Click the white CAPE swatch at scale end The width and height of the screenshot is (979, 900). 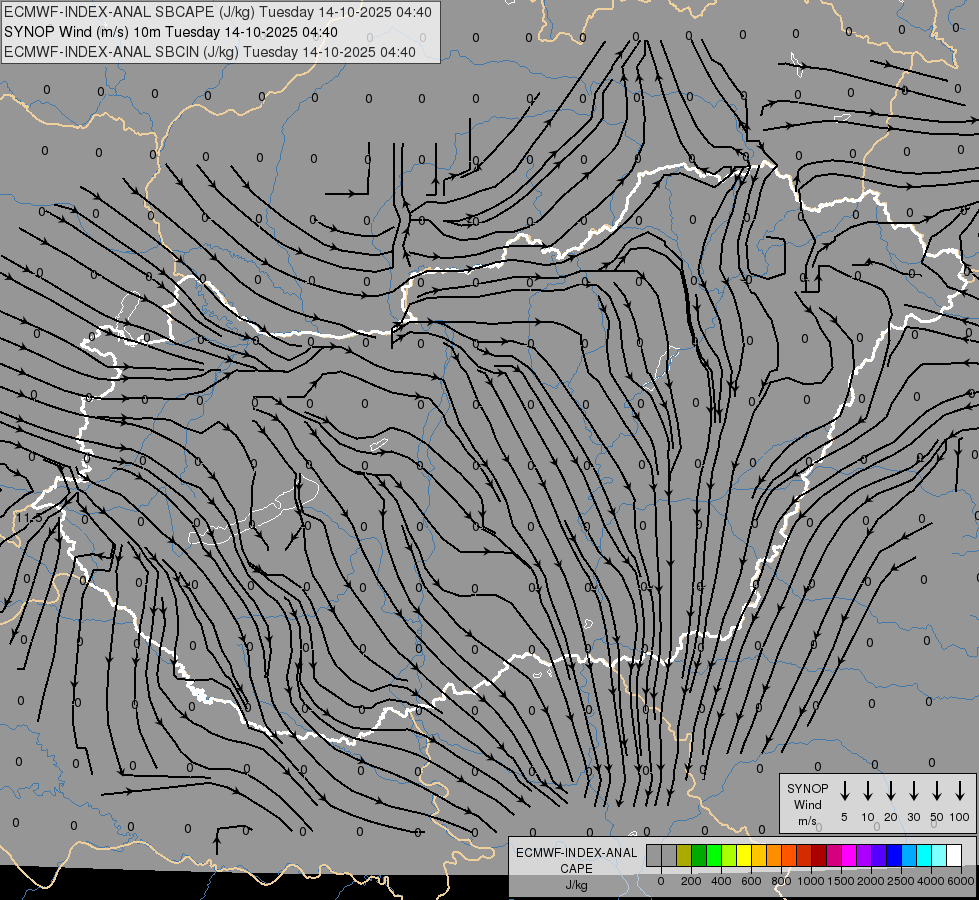tap(954, 855)
